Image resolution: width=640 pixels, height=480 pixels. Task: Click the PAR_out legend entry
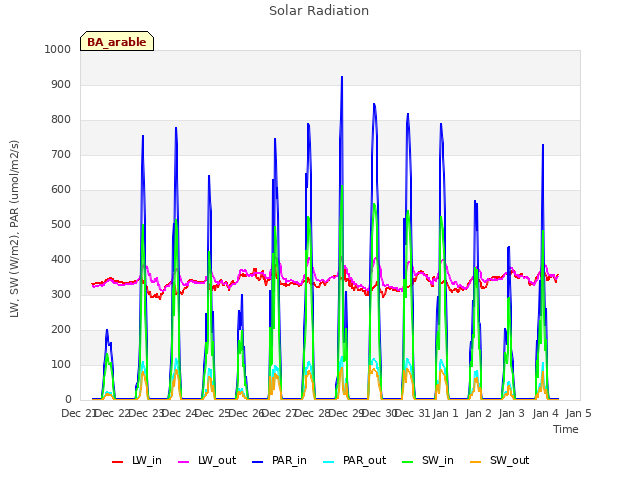(354, 461)
